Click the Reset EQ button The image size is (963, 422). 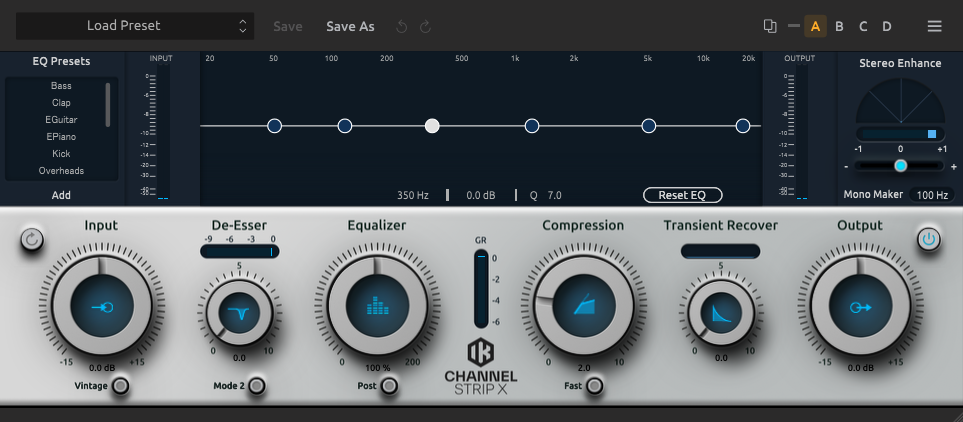point(682,195)
